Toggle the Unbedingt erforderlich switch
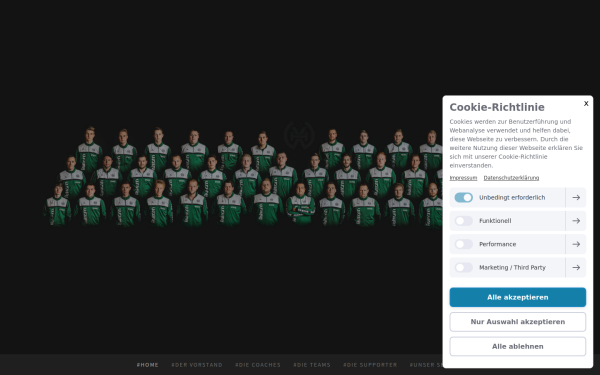 463,197
